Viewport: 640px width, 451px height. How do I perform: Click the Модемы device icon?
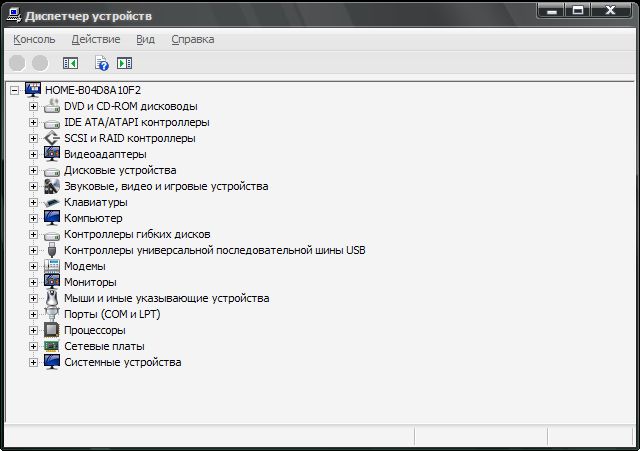point(52,266)
